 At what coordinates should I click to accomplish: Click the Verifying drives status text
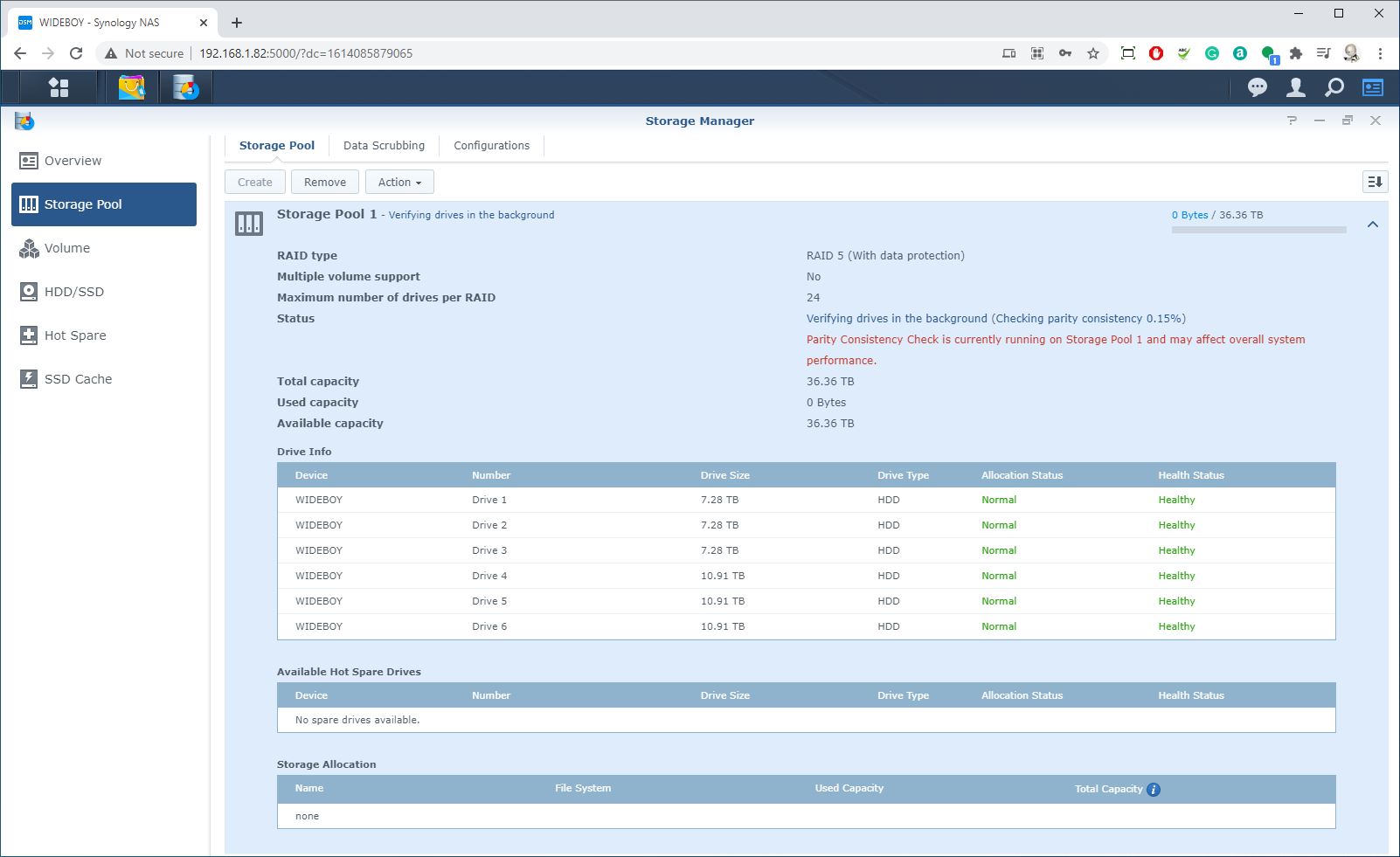click(995, 319)
